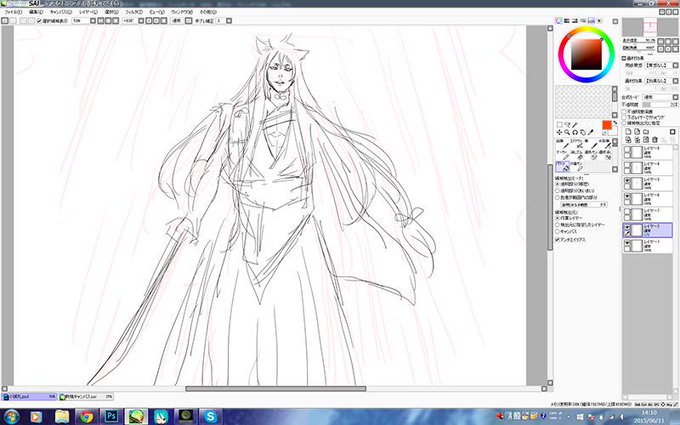Open the Filter menu
The image size is (680, 425).
(133, 12)
